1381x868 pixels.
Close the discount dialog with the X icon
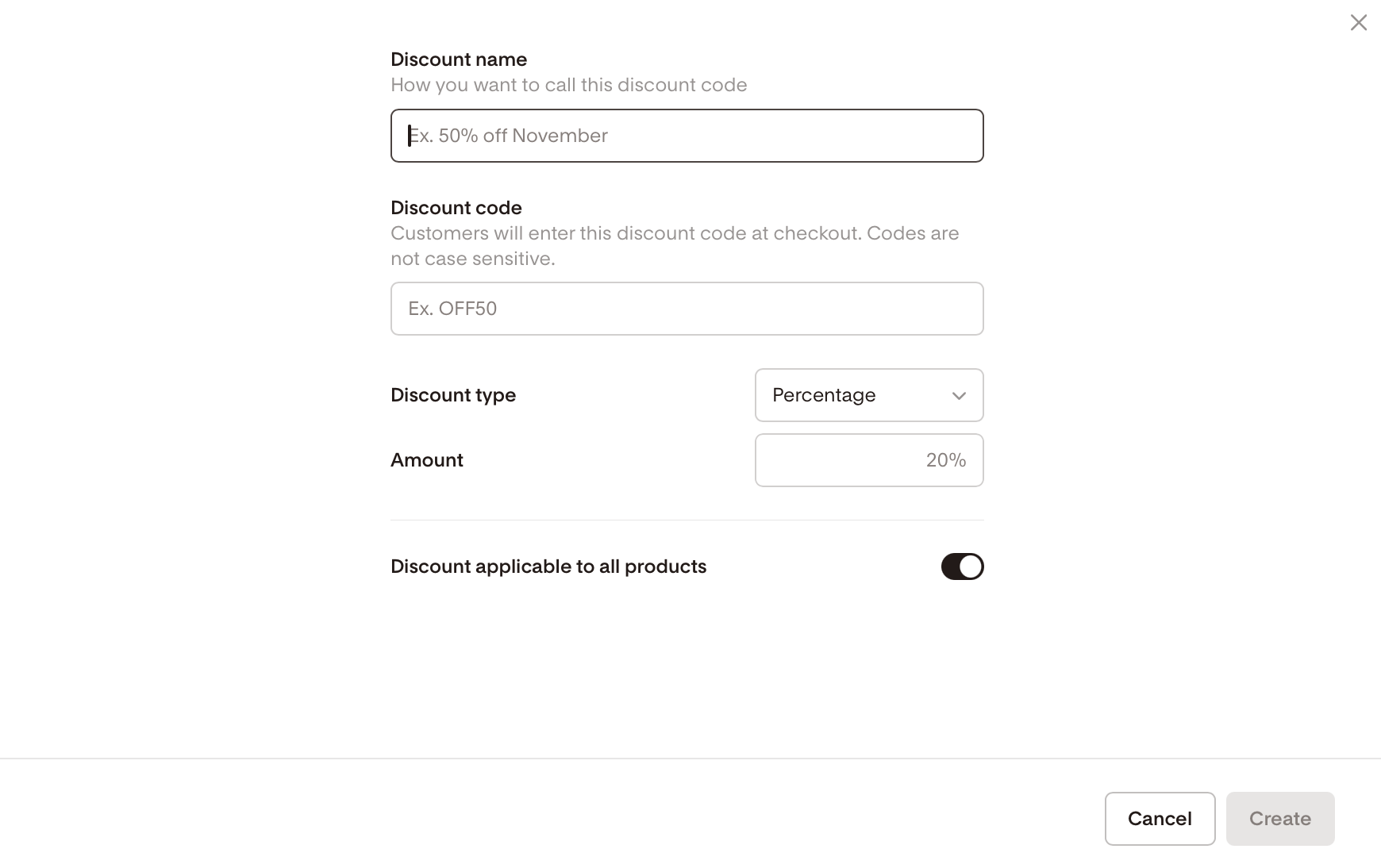click(x=1358, y=22)
